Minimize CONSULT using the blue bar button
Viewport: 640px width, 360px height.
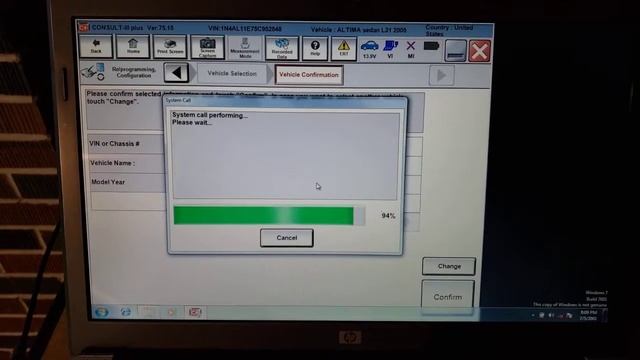[x=456, y=51]
